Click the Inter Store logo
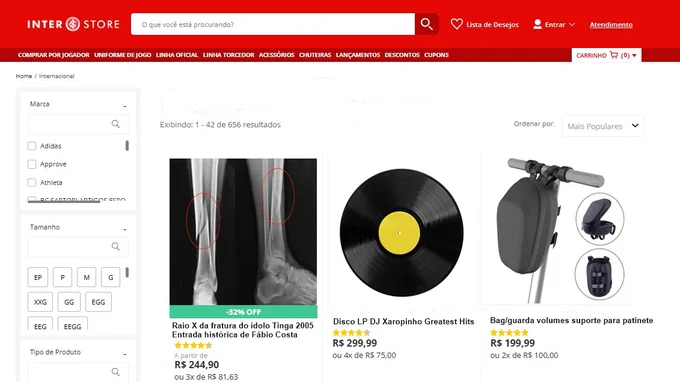The height and width of the screenshot is (382, 680). 73,24
